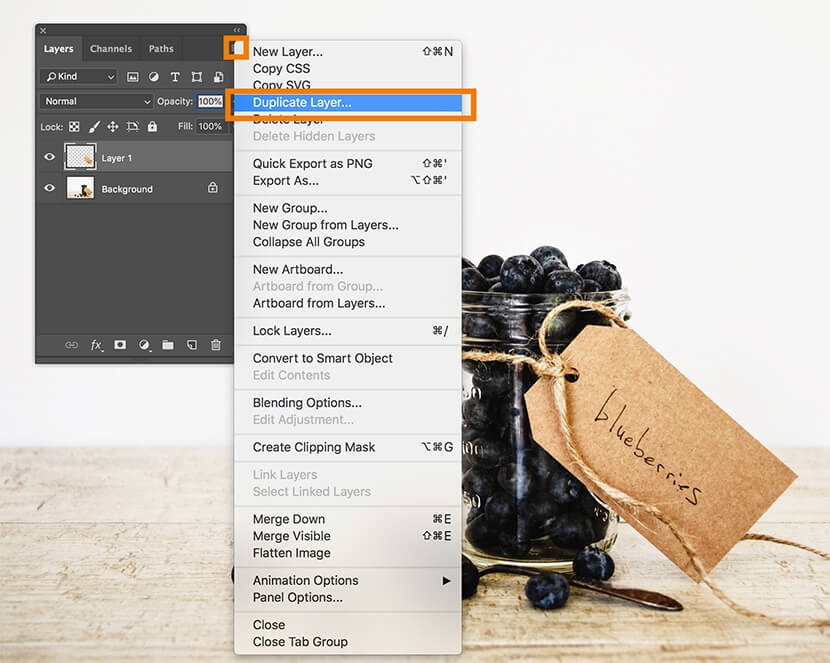Click the create new group folder icon
The width and height of the screenshot is (830, 663).
tap(168, 345)
